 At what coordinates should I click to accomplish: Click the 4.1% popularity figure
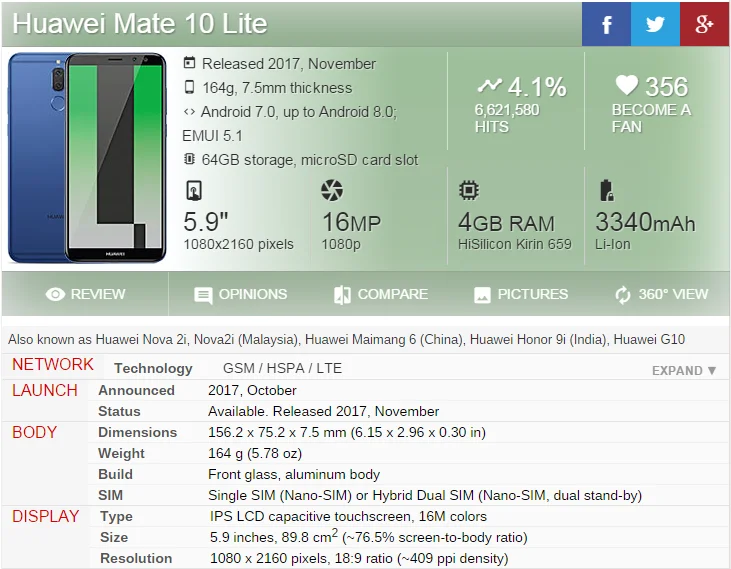[537, 87]
